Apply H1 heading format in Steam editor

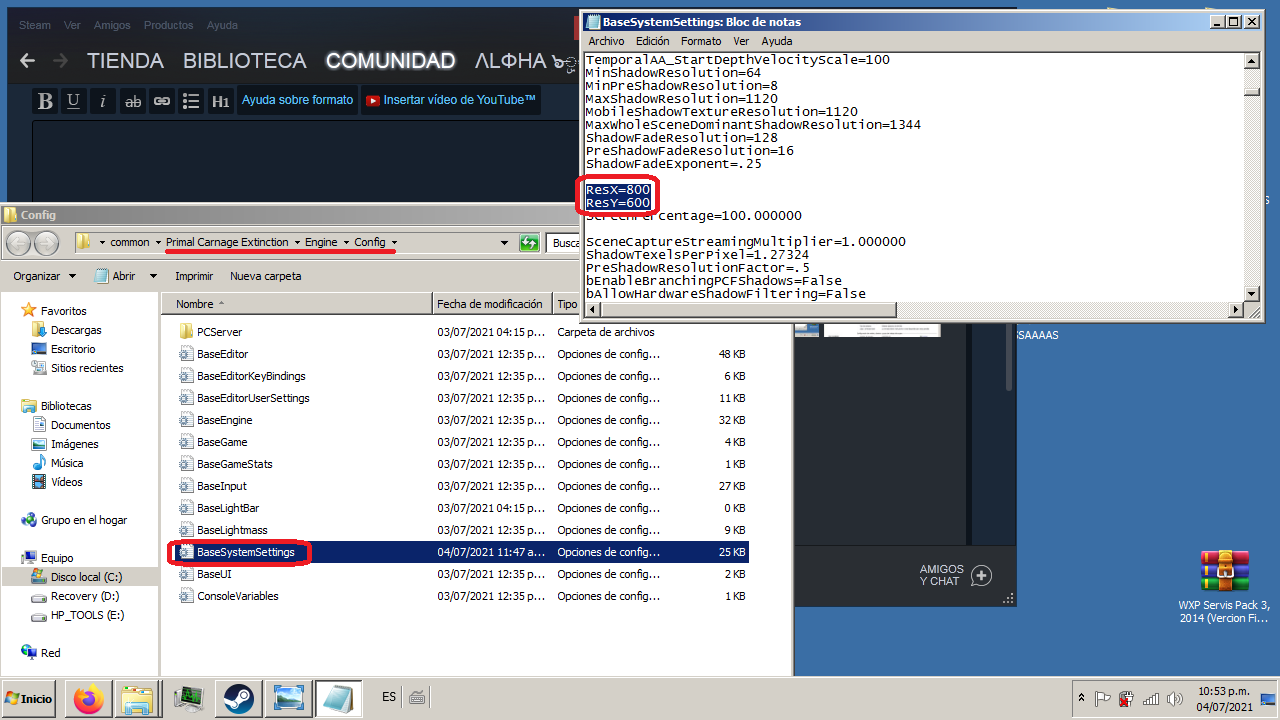220,101
